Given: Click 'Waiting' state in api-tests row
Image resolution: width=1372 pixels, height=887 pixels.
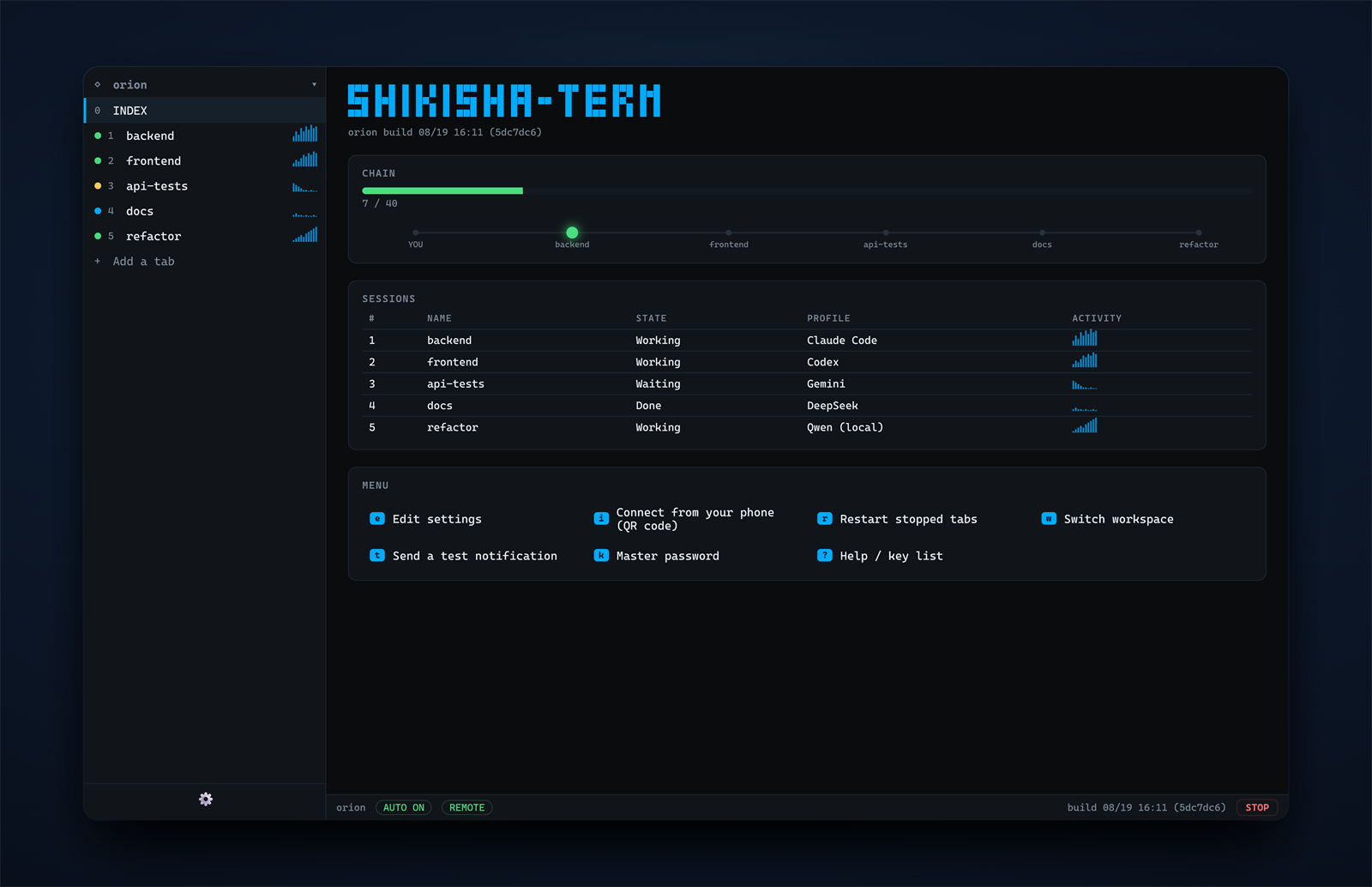Looking at the screenshot, I should tap(658, 383).
